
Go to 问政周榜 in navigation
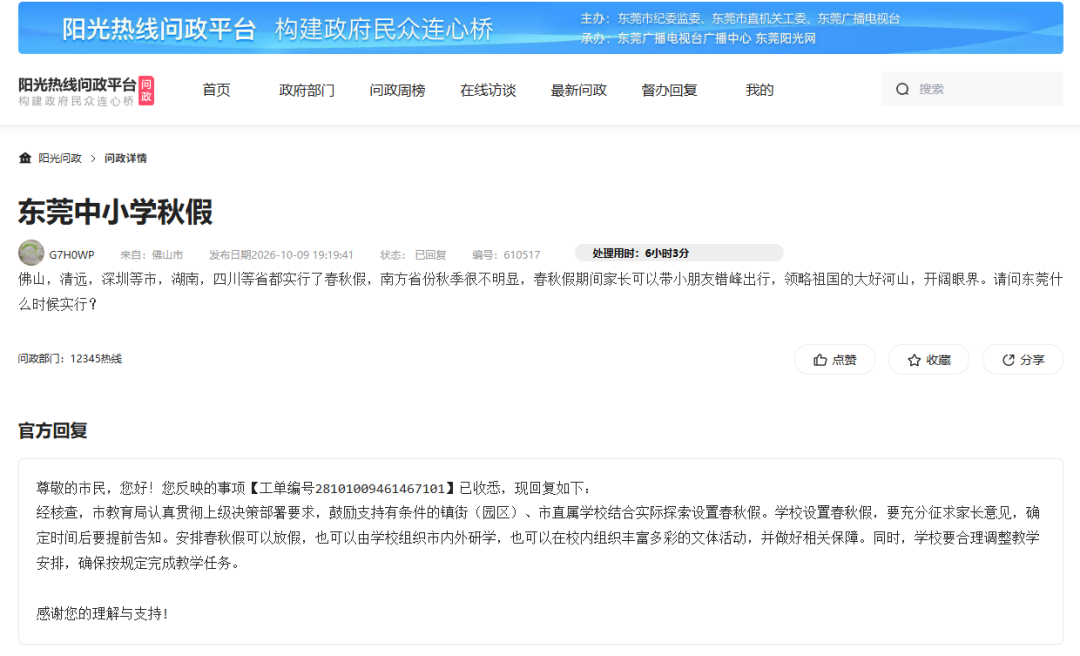[397, 90]
